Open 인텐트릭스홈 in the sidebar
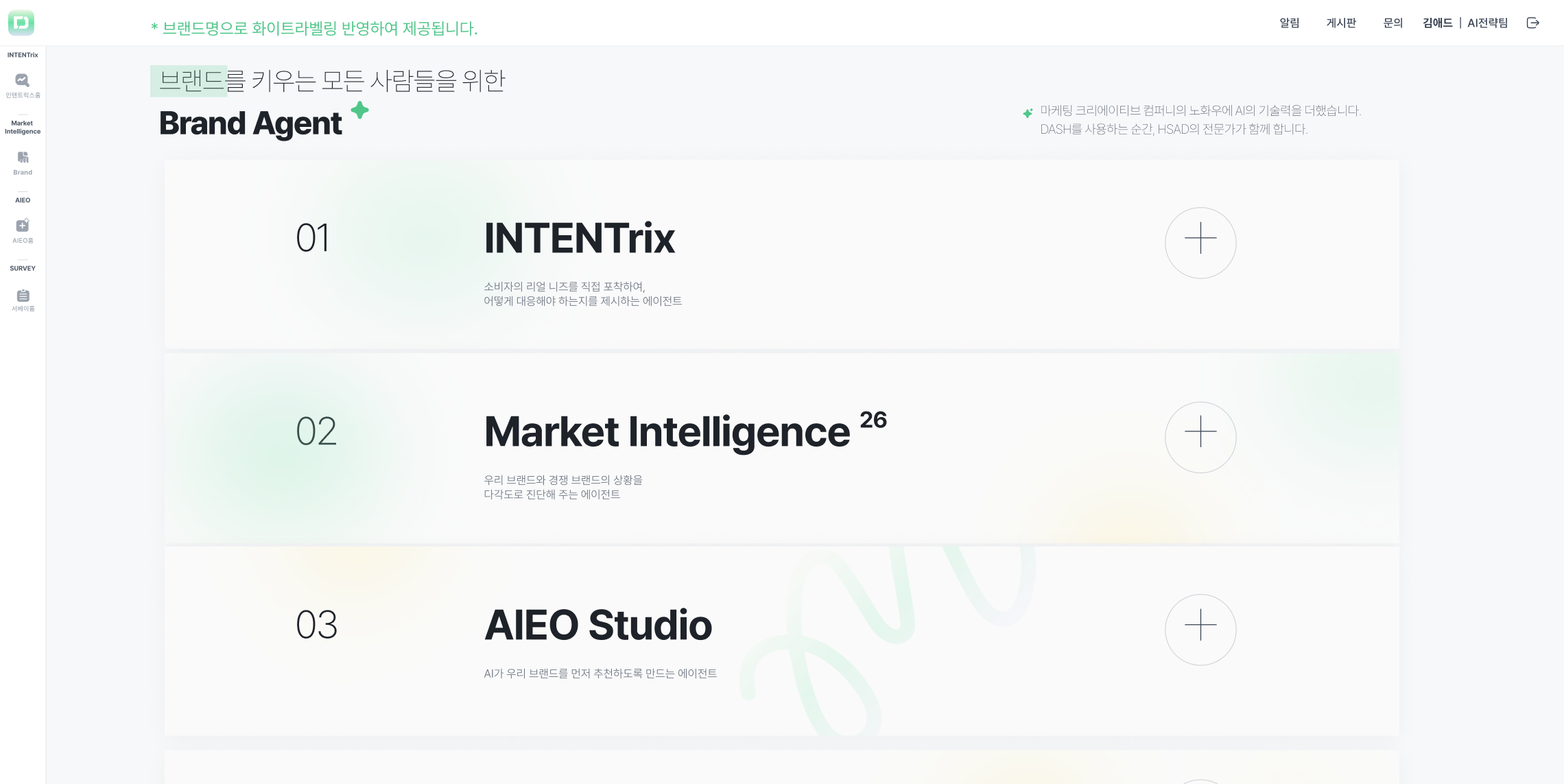Screen dimensions: 1564x784 tap(23, 81)
